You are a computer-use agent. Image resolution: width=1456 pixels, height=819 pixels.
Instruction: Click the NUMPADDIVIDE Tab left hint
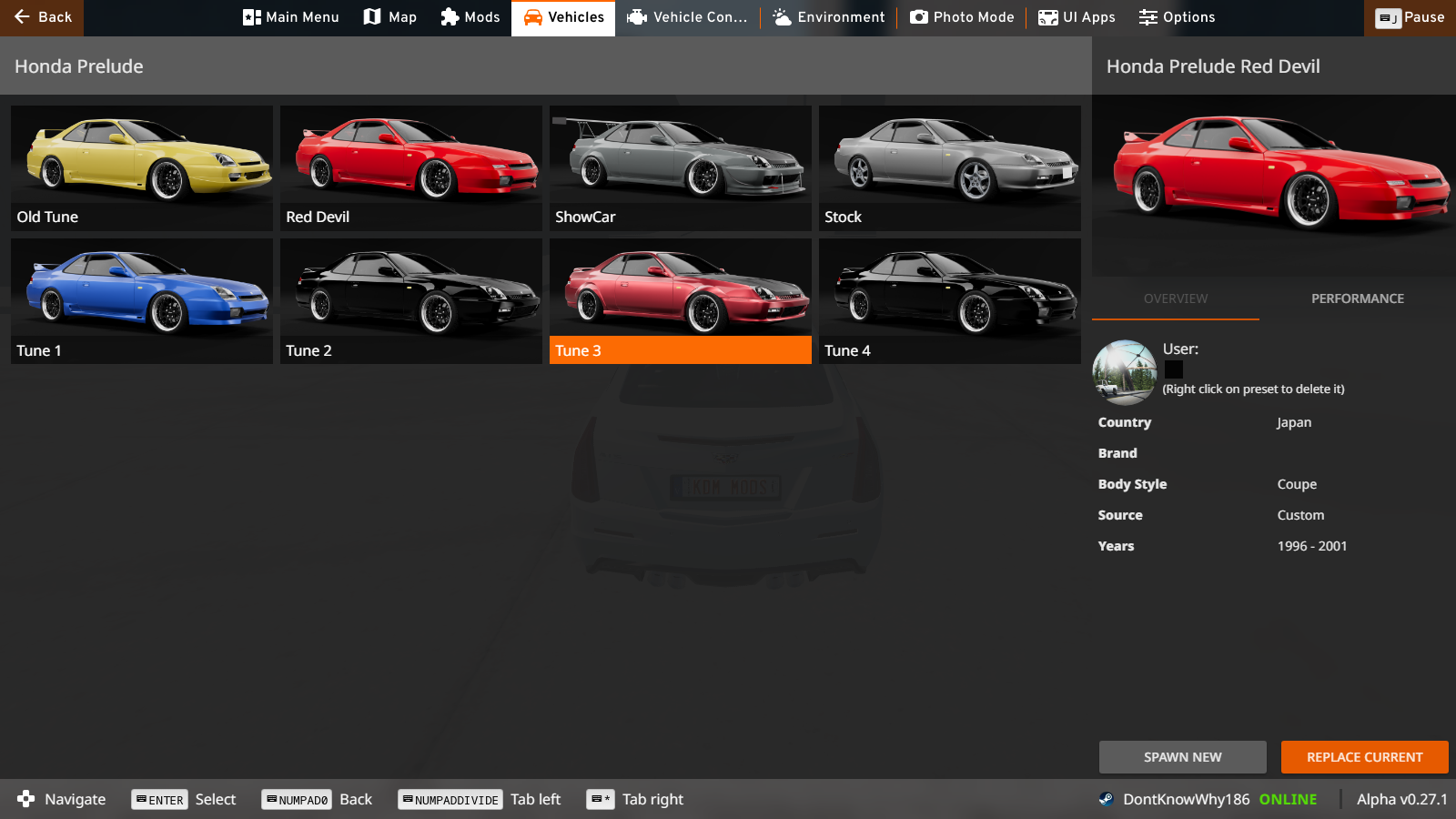tap(480, 799)
